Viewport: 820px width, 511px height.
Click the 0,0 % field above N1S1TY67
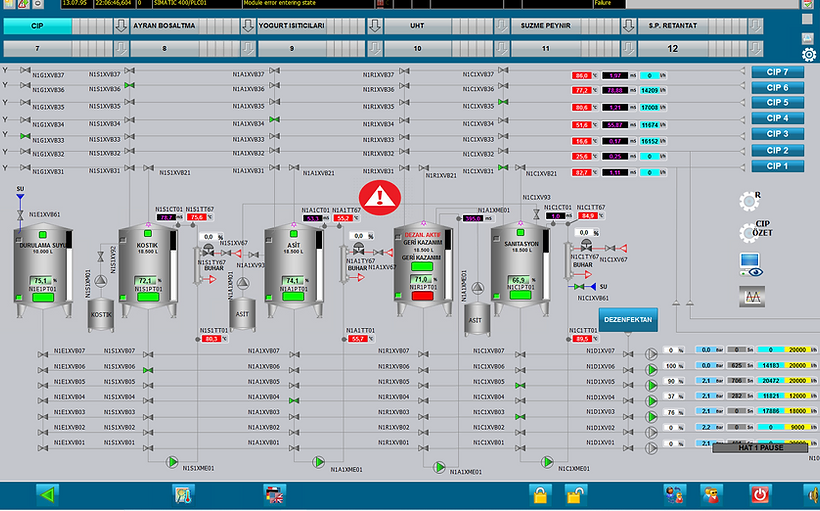(213, 236)
